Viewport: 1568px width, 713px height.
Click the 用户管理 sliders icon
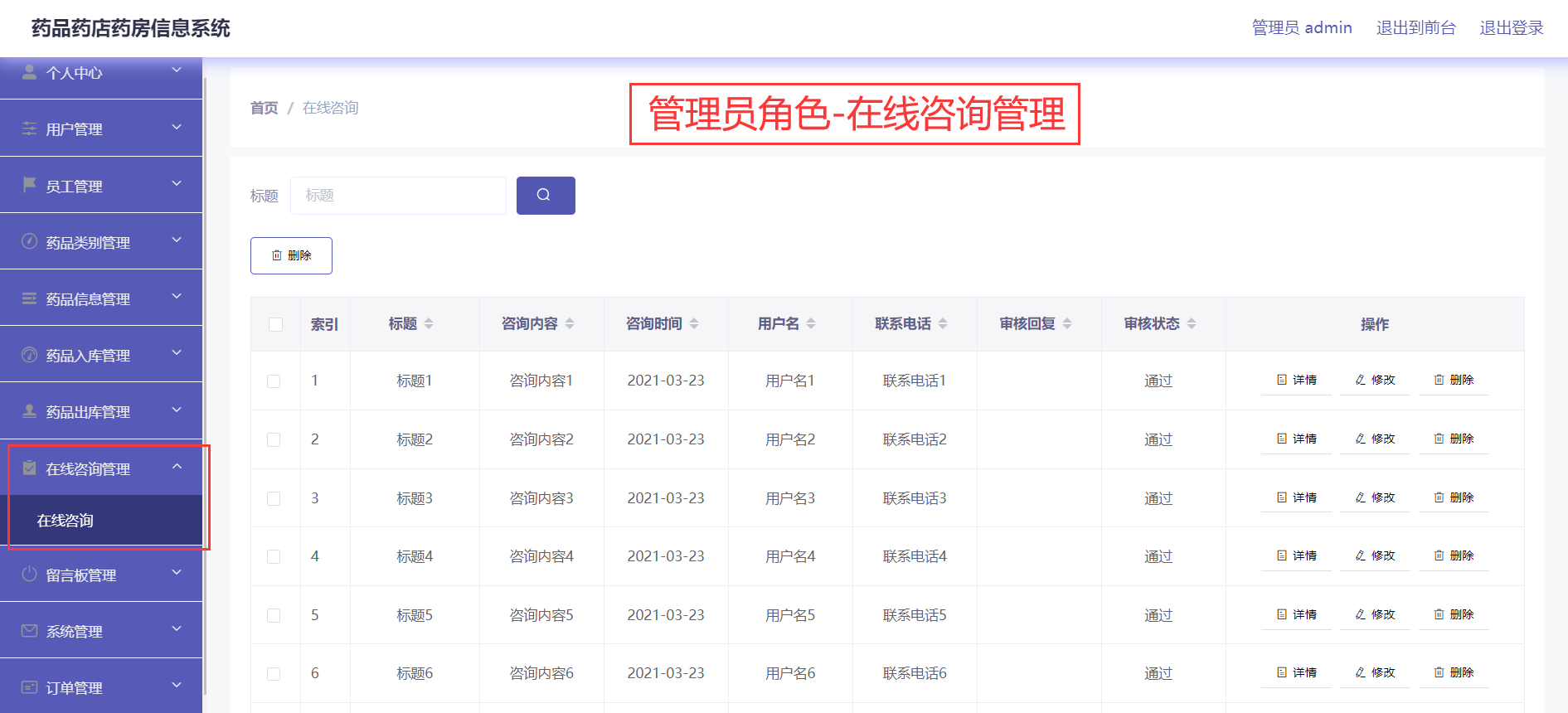[x=29, y=129]
